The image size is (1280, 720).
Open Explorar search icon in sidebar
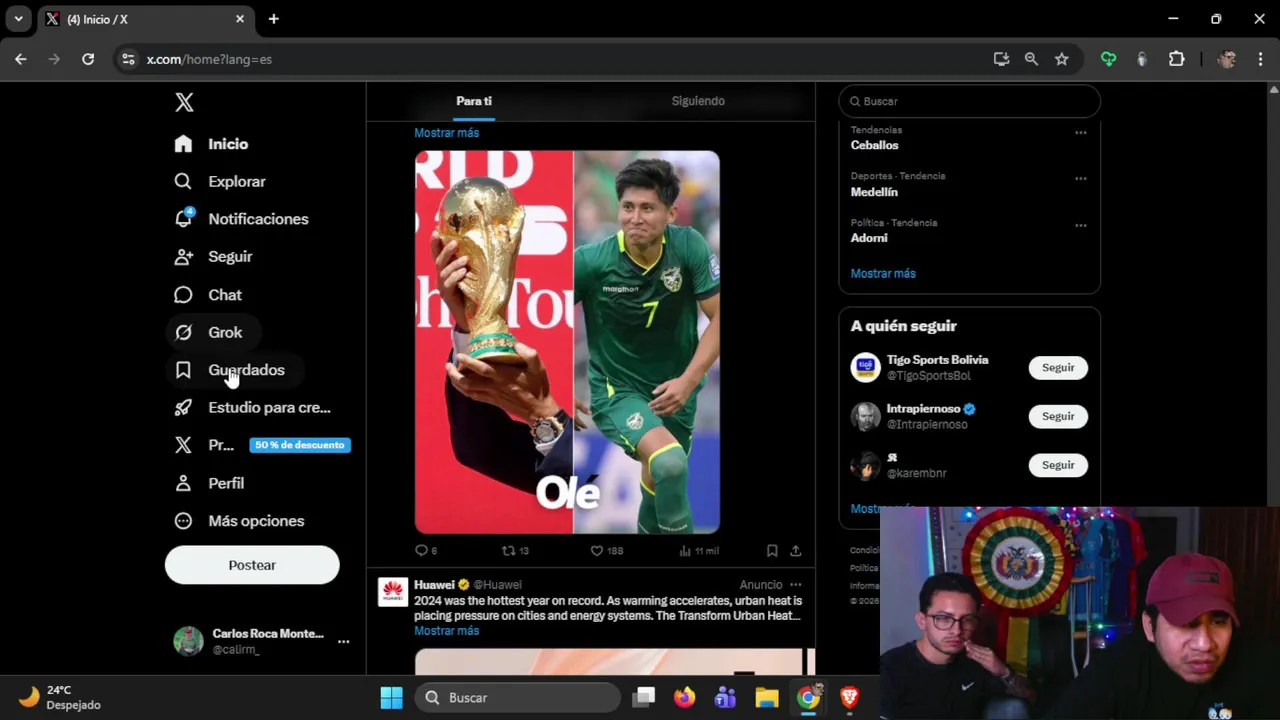pos(183,181)
